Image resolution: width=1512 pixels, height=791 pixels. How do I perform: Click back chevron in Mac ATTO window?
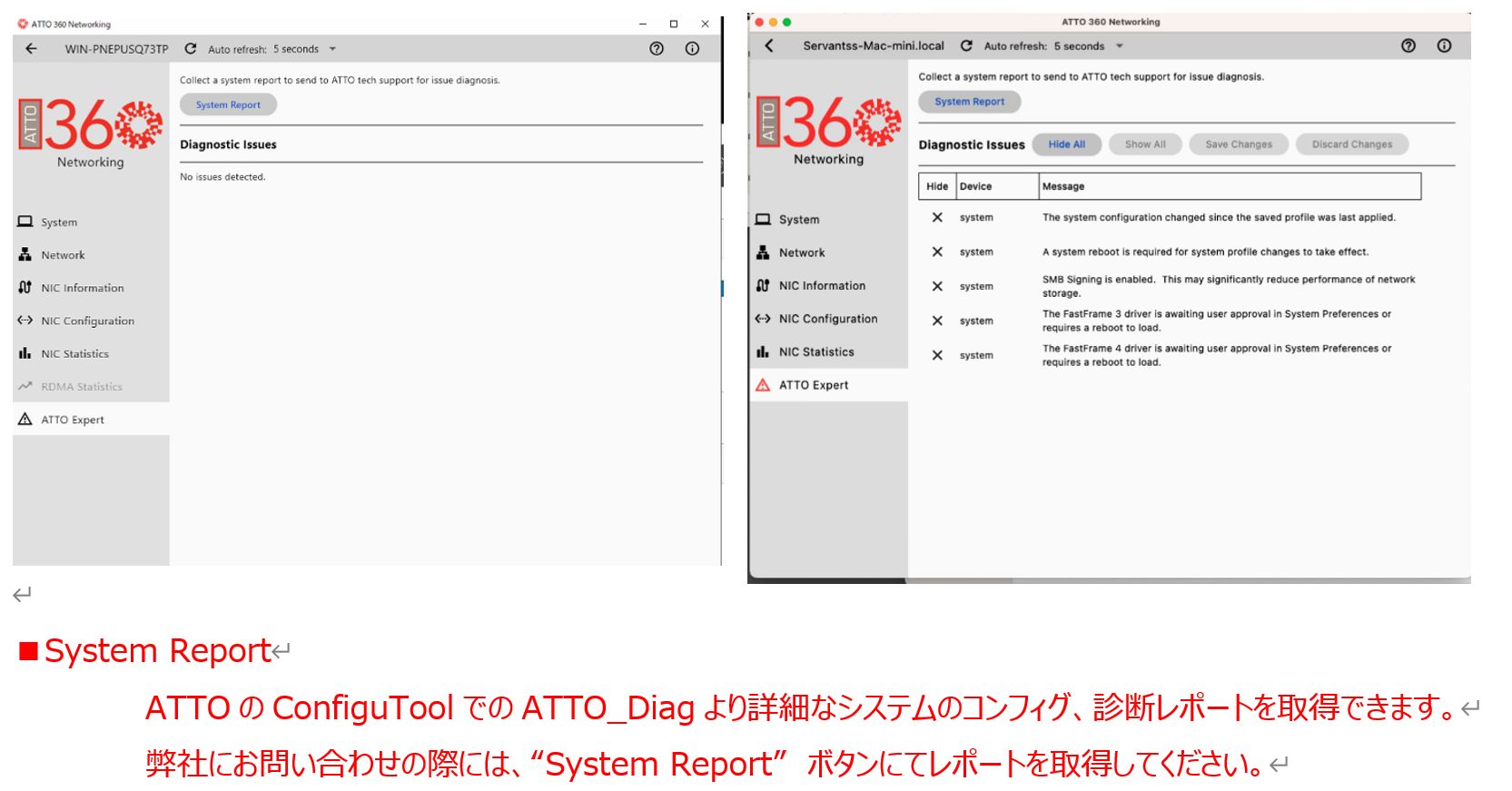pyautogui.click(x=769, y=45)
